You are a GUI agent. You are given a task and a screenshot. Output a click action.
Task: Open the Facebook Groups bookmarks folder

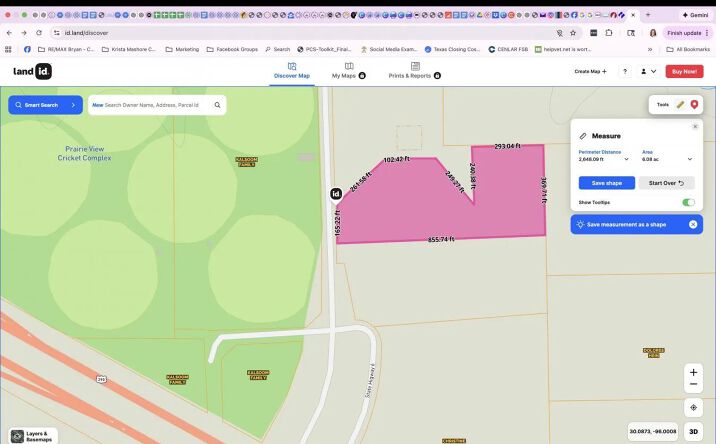point(232,49)
